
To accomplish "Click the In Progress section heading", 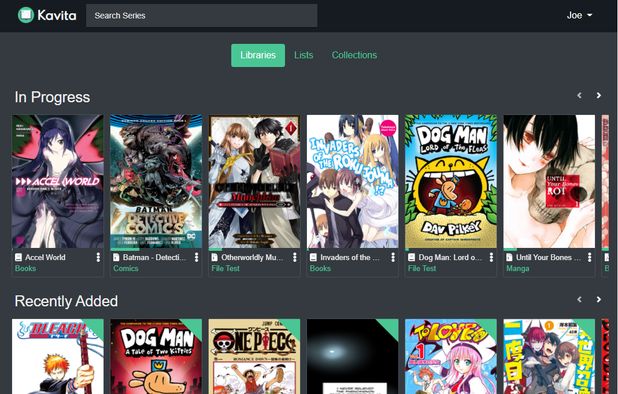I will tap(52, 97).
